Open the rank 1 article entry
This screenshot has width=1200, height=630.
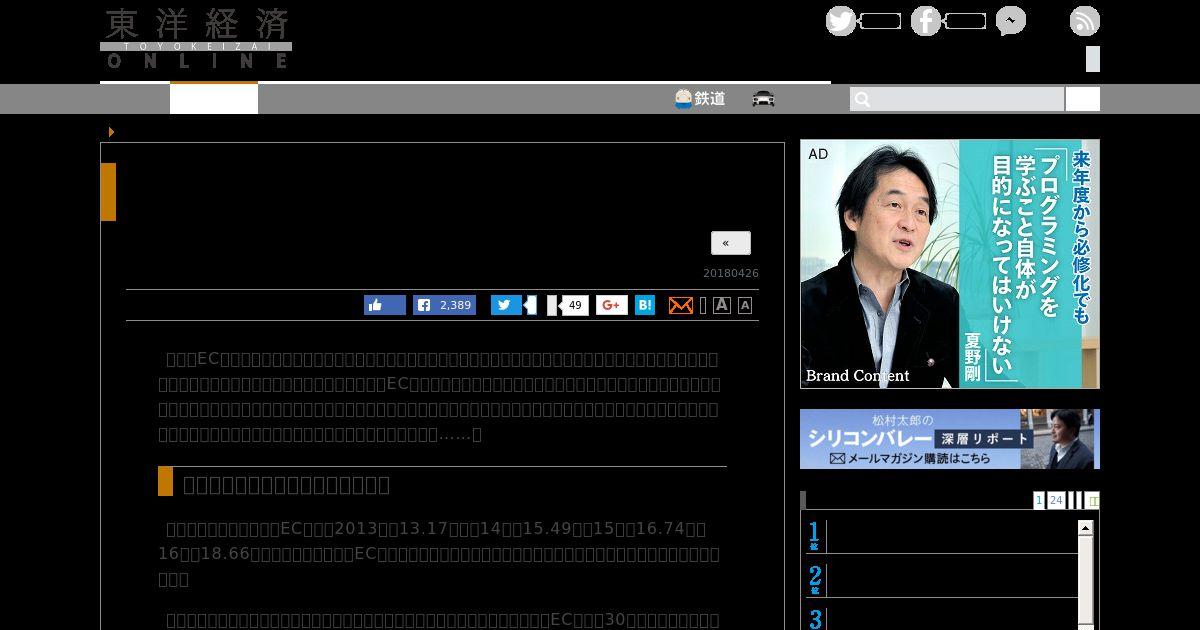(x=942, y=536)
